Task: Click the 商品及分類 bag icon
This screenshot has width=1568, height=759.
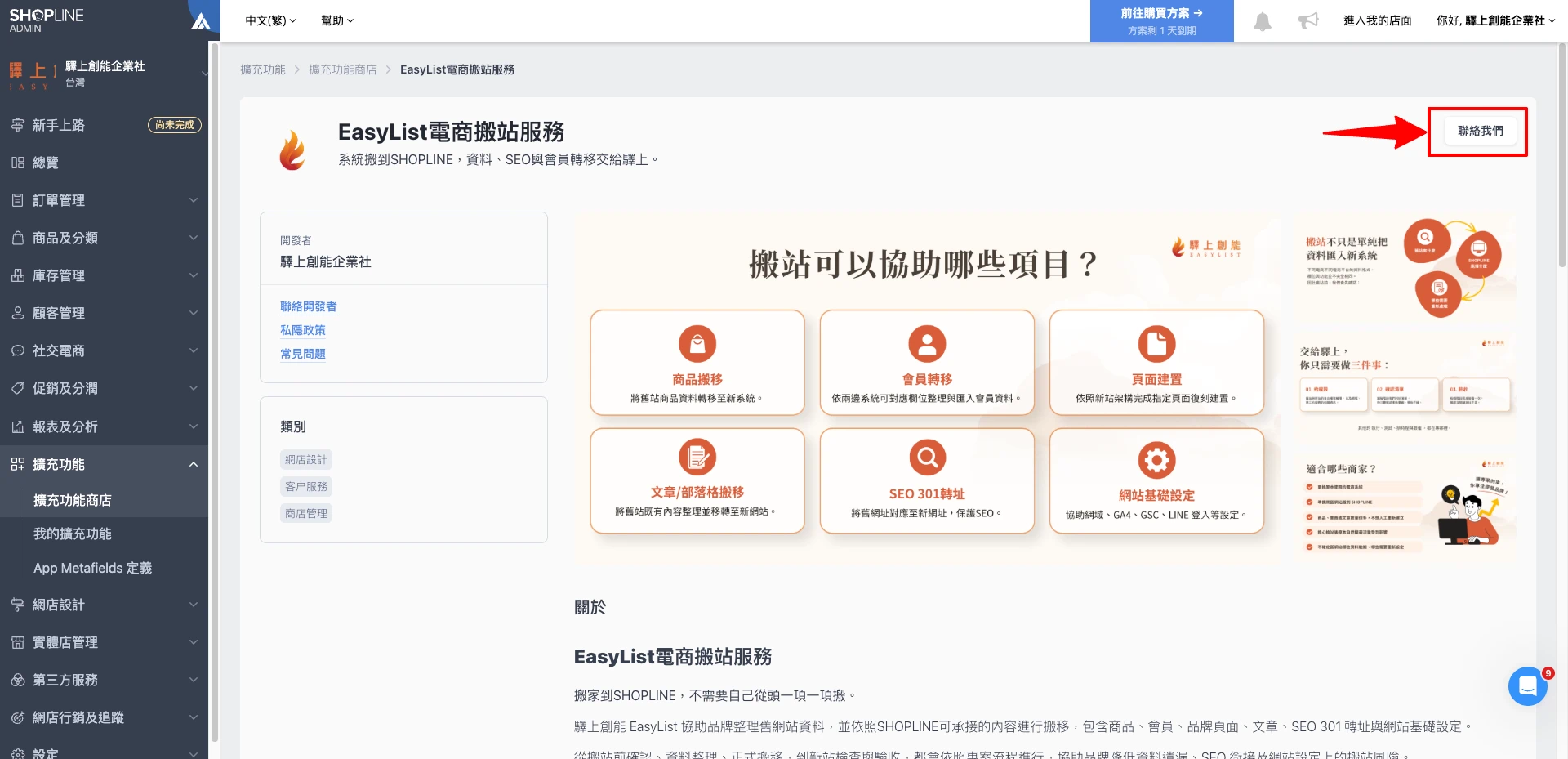Action: (x=17, y=238)
